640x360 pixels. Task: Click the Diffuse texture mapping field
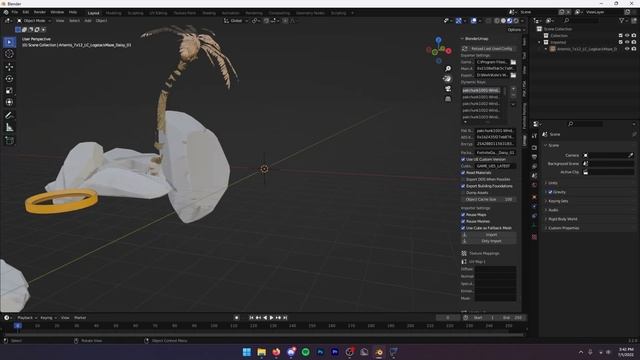(x=496, y=269)
